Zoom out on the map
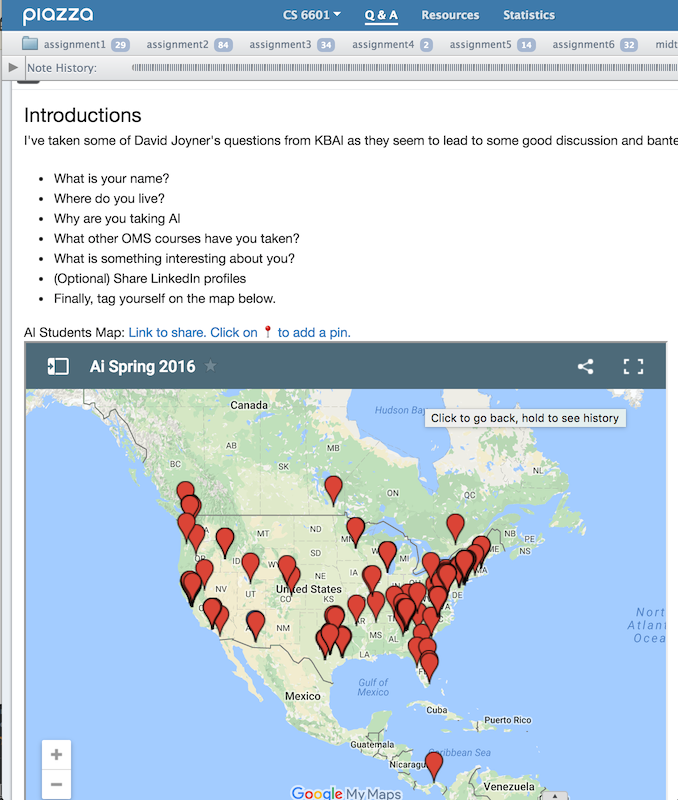This screenshot has width=678, height=800. (x=57, y=785)
